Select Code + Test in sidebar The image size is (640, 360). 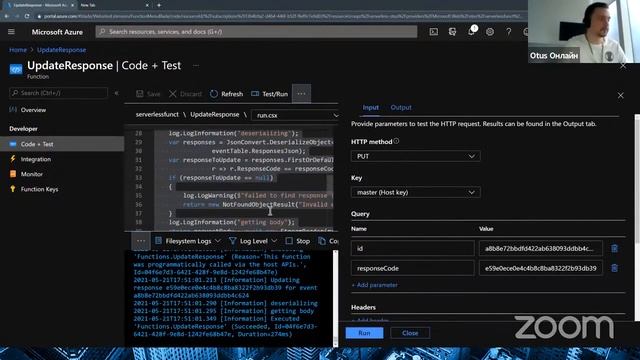click(62, 144)
